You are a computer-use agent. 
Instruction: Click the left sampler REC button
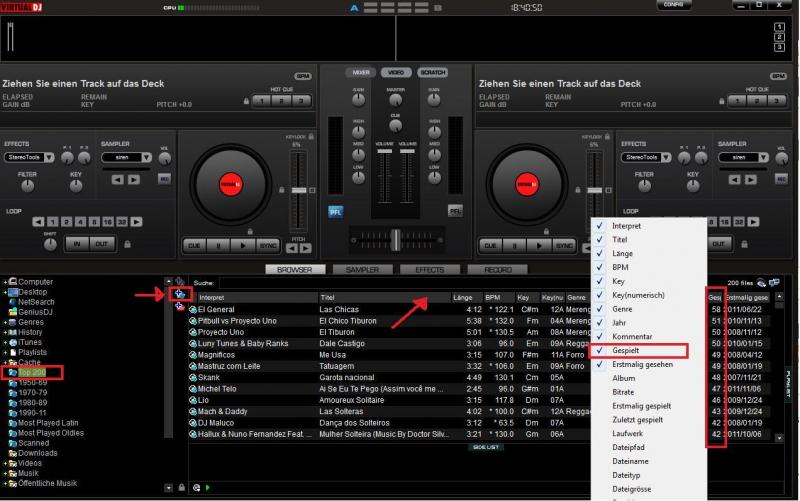pyautogui.click(x=165, y=179)
